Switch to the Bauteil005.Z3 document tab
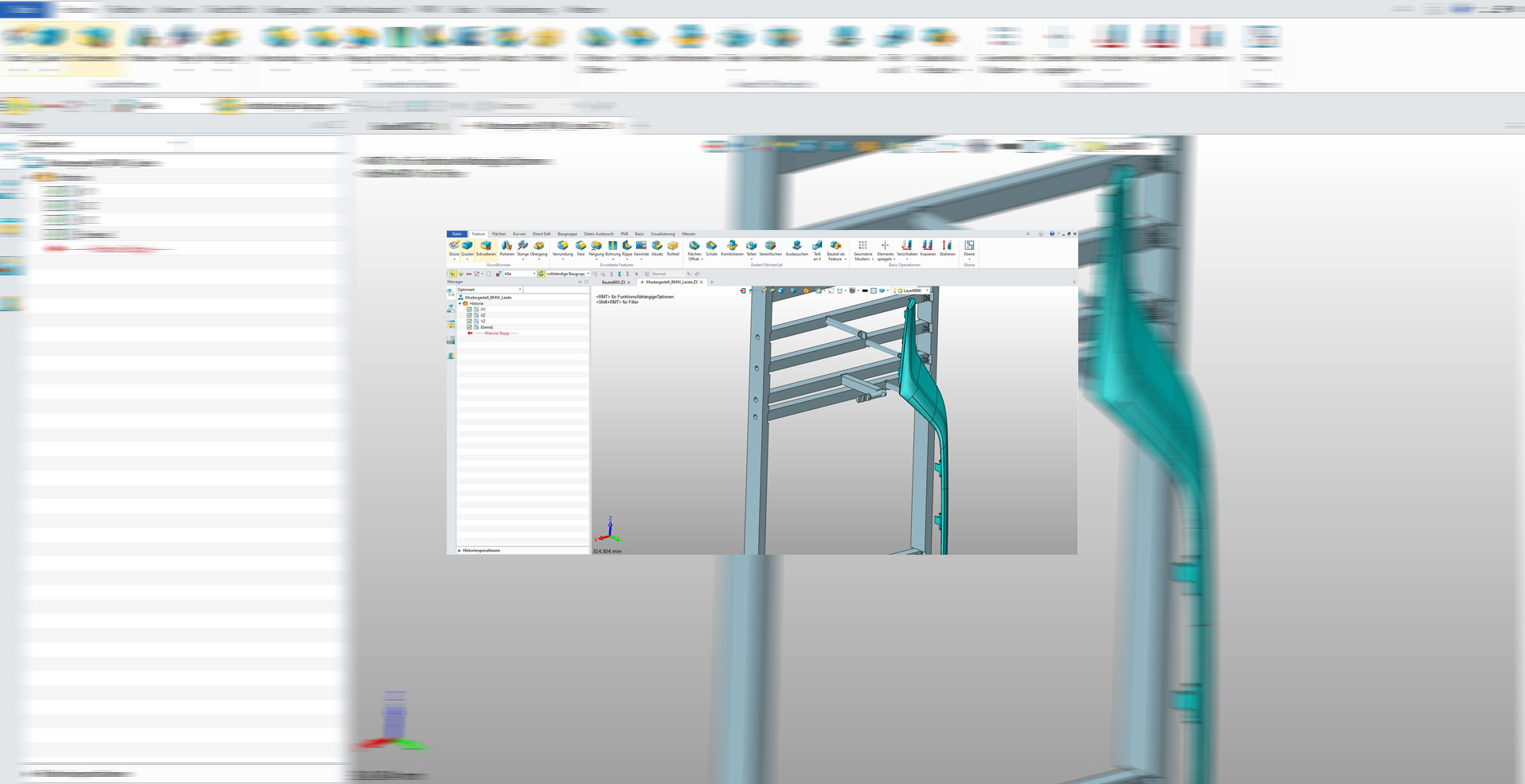 613,283
